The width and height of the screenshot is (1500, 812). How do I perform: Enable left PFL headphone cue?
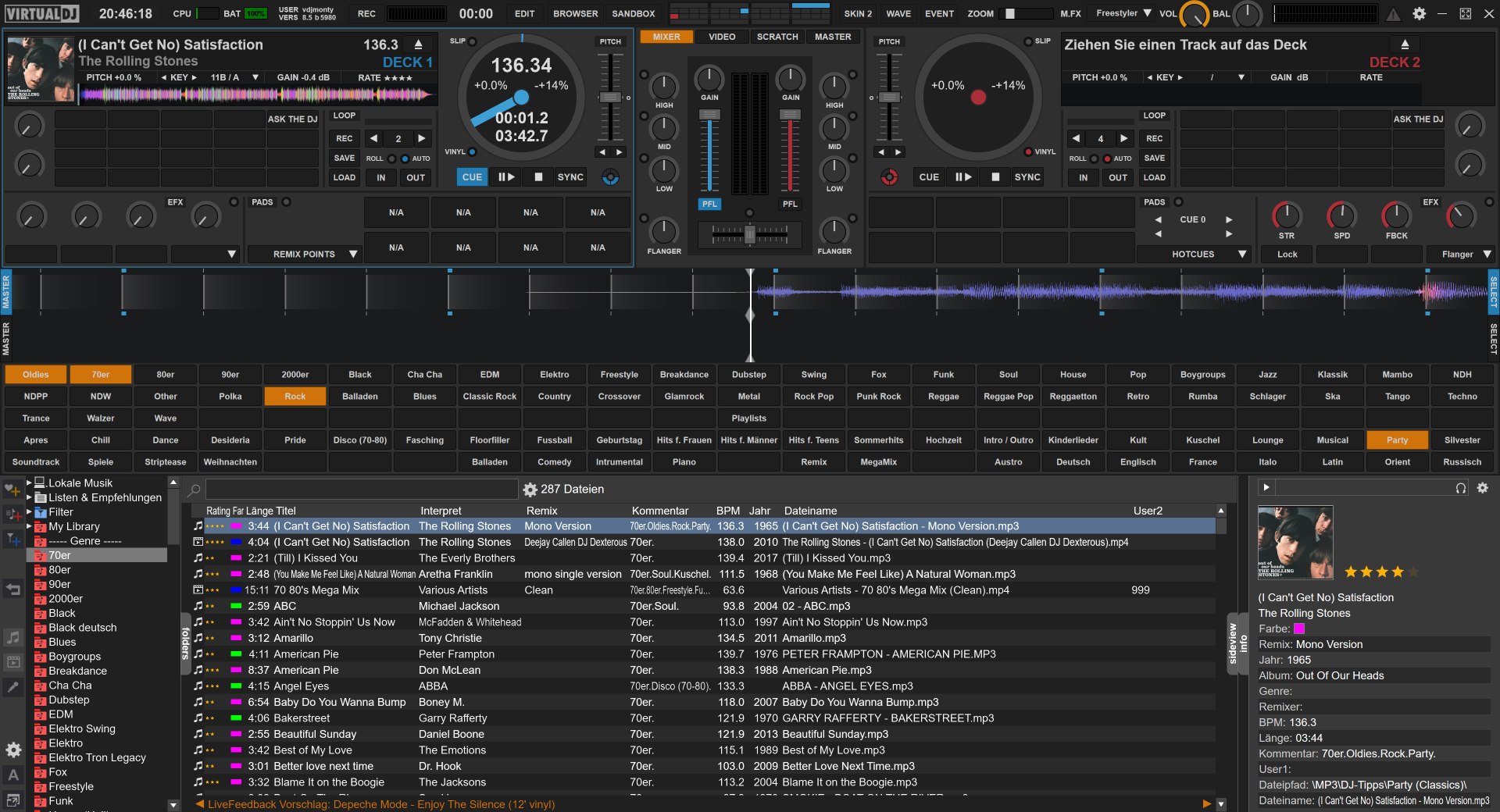pyautogui.click(x=709, y=204)
